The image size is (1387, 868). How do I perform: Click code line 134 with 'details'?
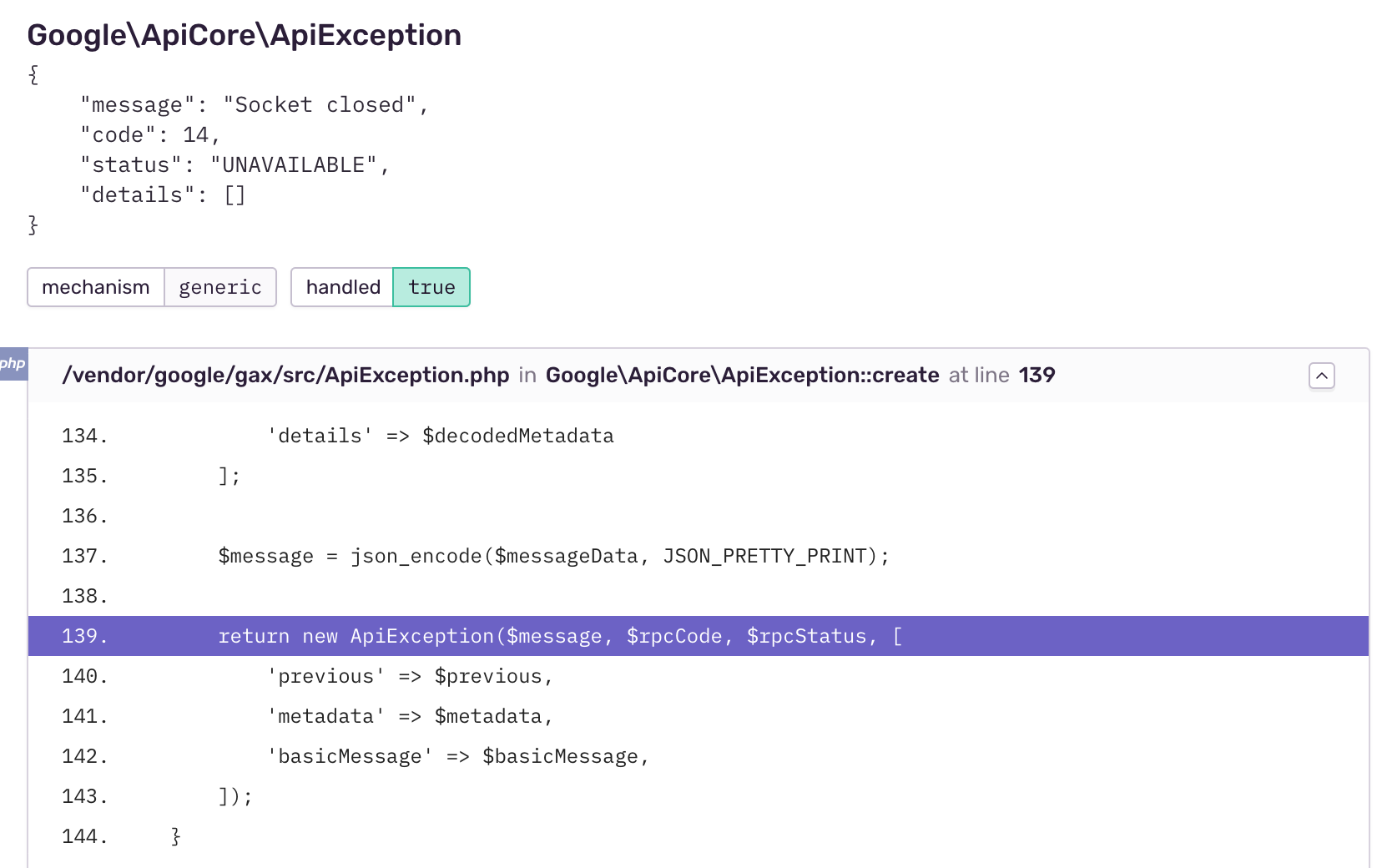(699, 436)
